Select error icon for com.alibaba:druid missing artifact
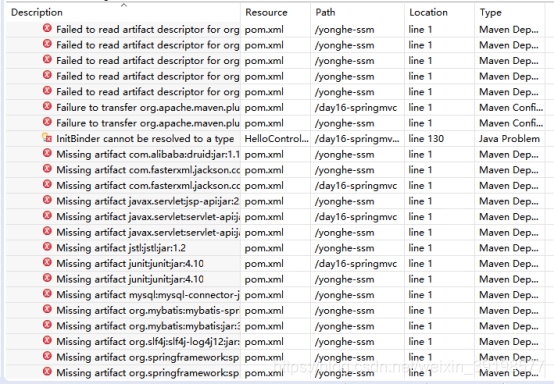This screenshot has width=554, height=385. [47, 153]
